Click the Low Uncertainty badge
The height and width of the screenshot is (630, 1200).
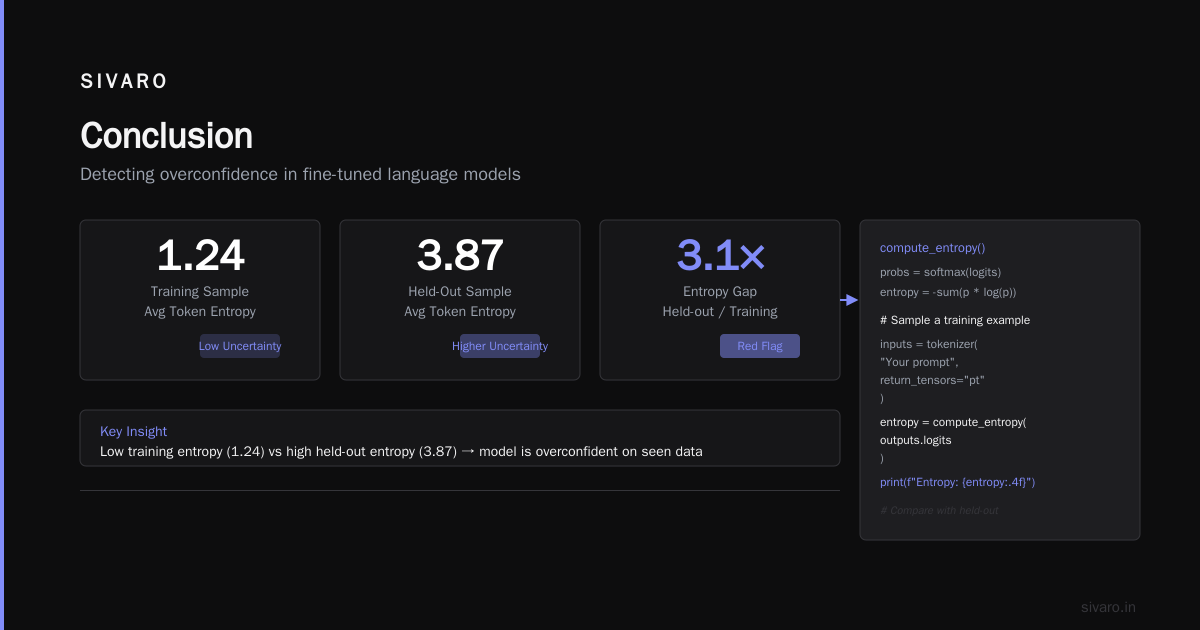pyautogui.click(x=240, y=346)
